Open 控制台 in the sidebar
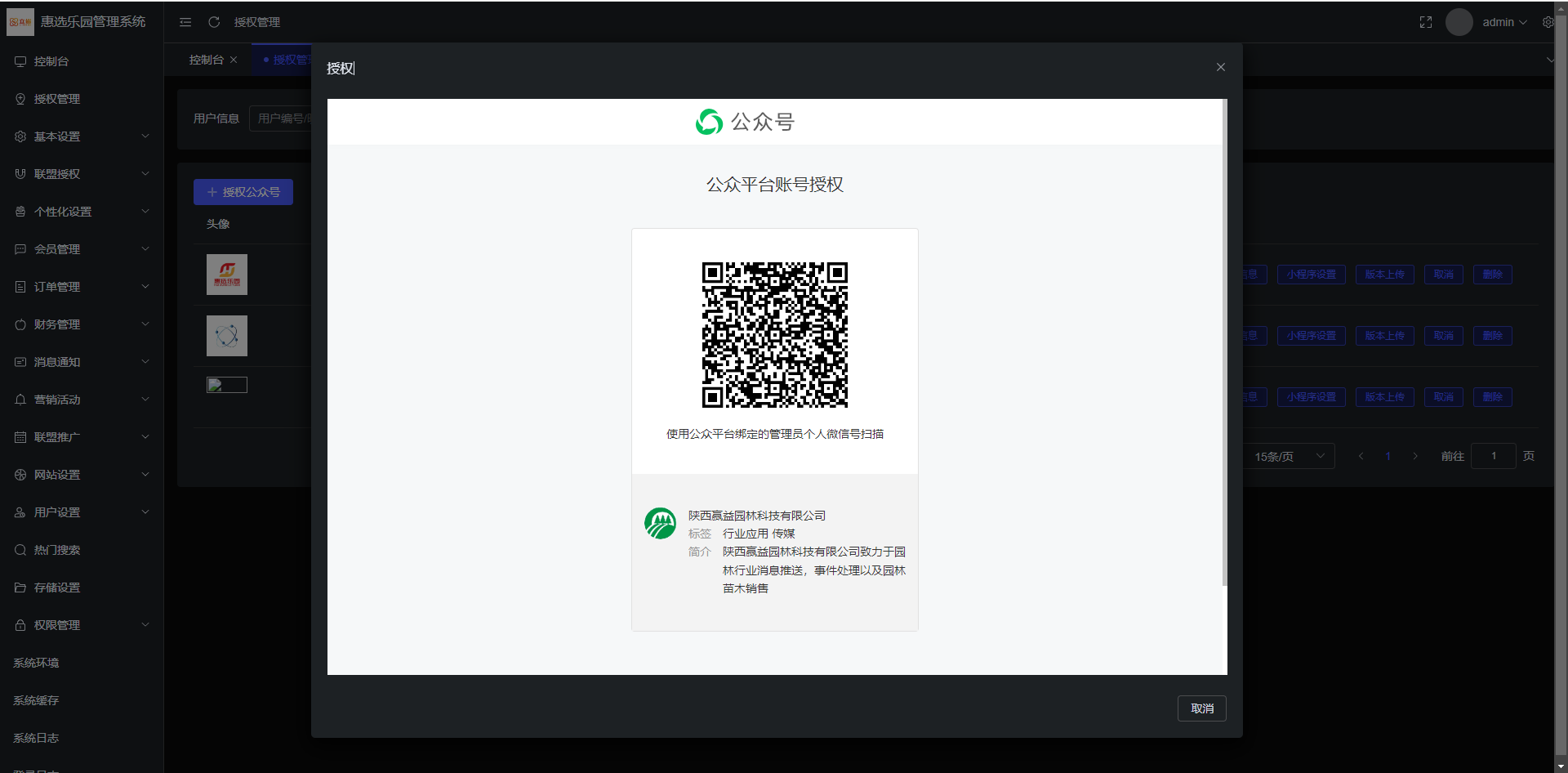This screenshot has height=773, width=1568. pos(82,61)
